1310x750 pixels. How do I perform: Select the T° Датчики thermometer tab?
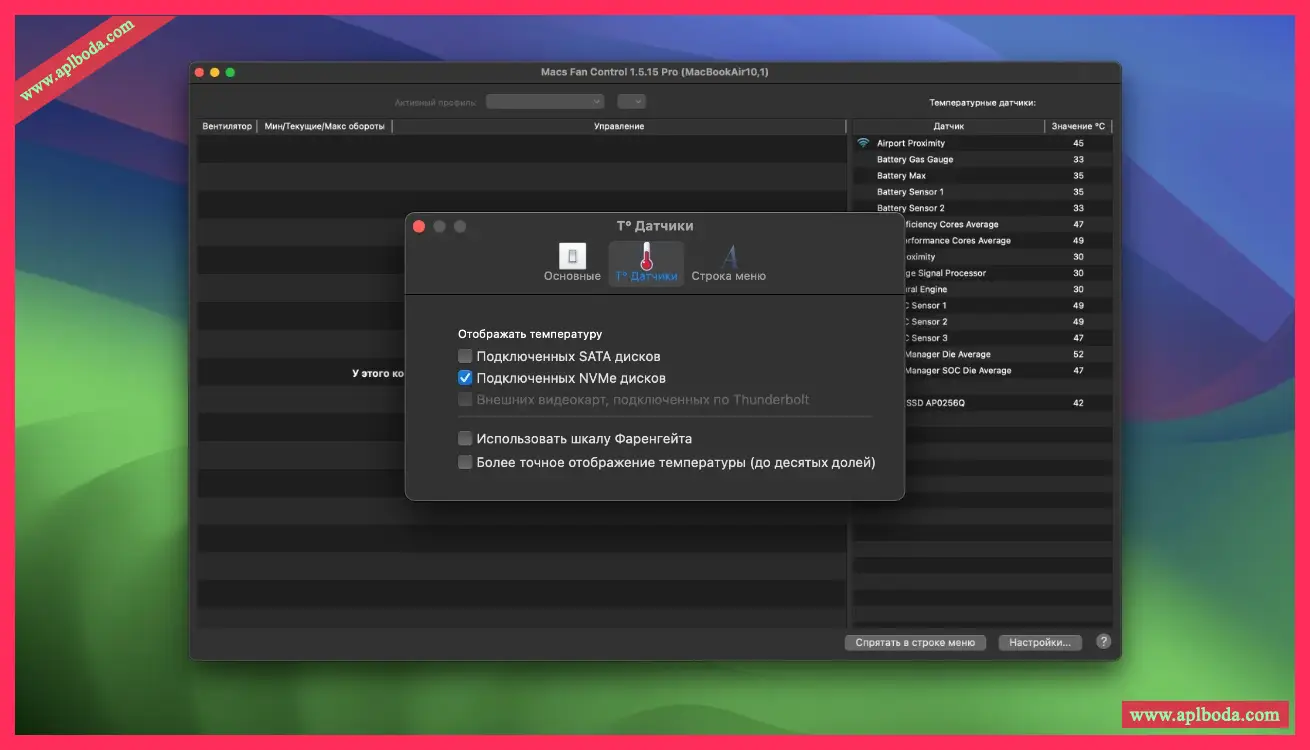point(646,263)
